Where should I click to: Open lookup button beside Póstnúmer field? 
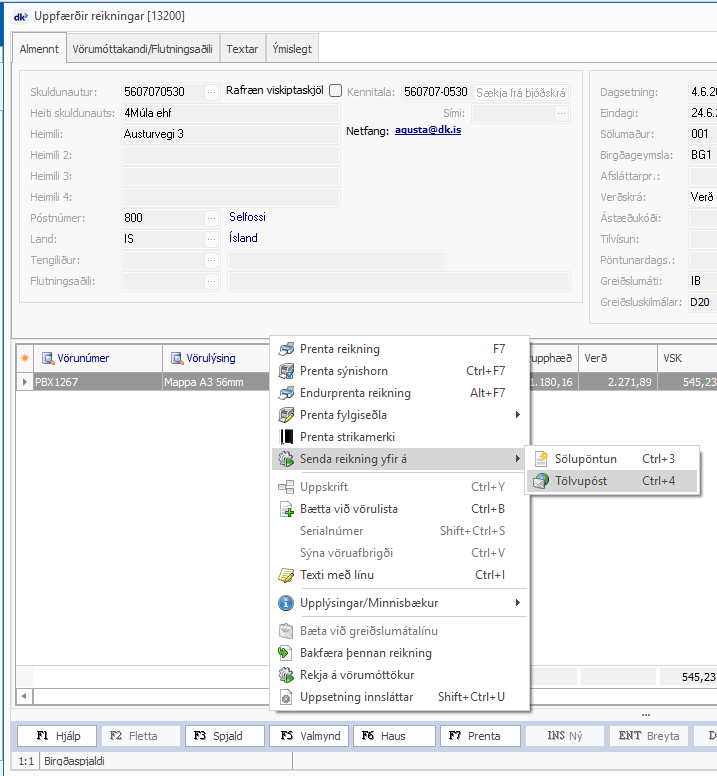(x=211, y=218)
